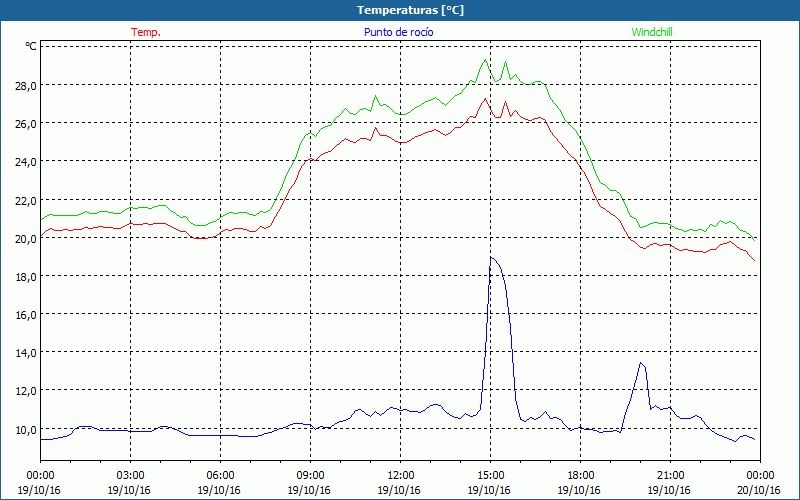Click the green windchill peak before 15:00
The width and height of the screenshot is (800, 500).
coord(485,60)
